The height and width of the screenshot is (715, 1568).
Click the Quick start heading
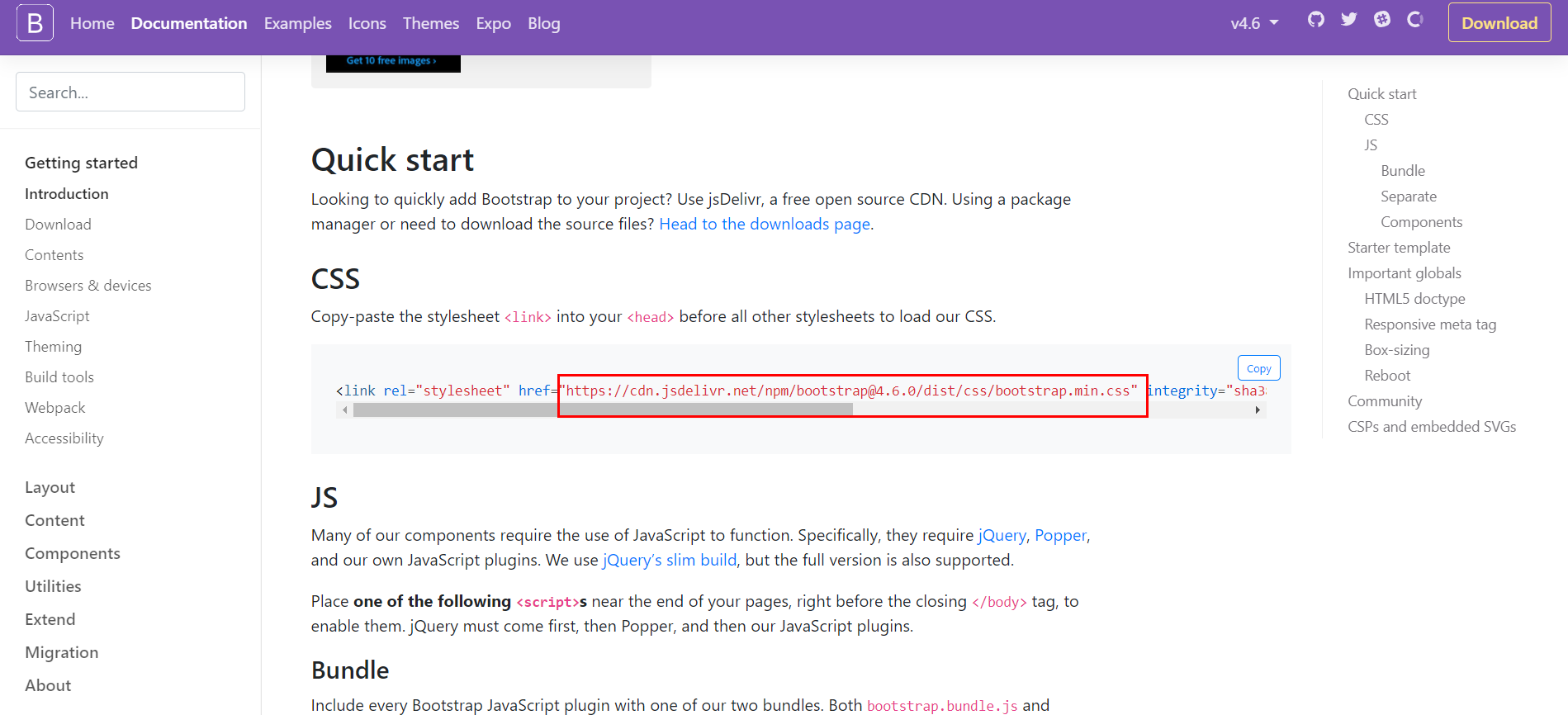click(x=392, y=159)
